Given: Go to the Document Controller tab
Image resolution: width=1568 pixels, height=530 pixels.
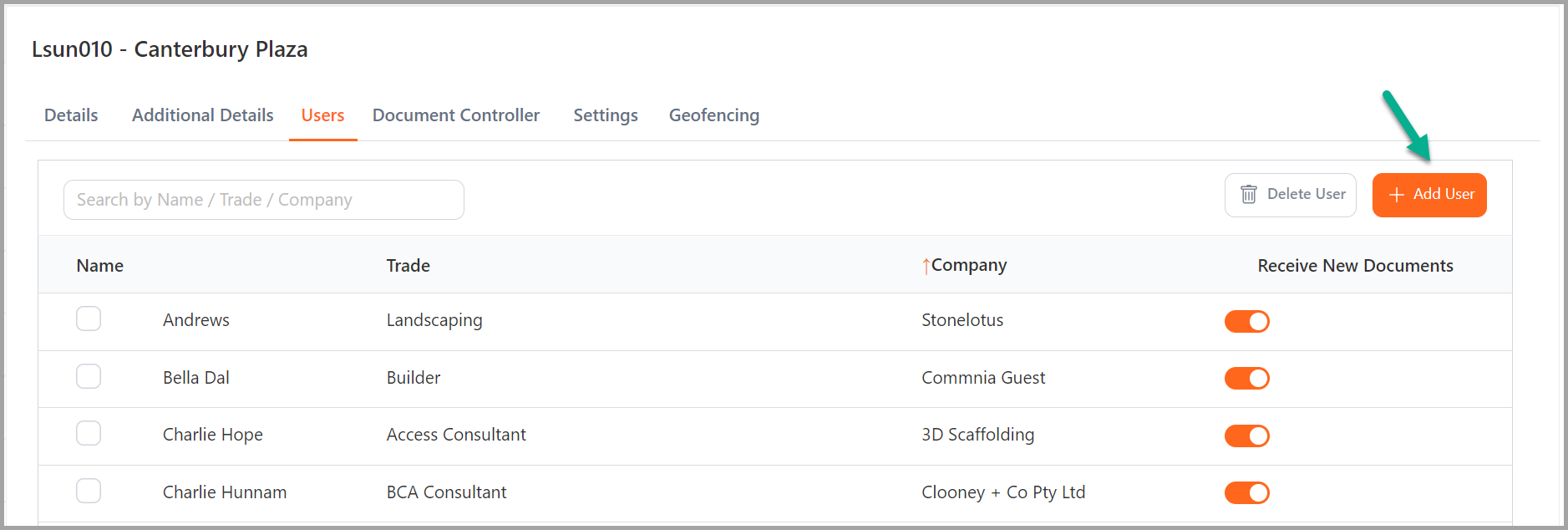Looking at the screenshot, I should pyautogui.click(x=456, y=115).
